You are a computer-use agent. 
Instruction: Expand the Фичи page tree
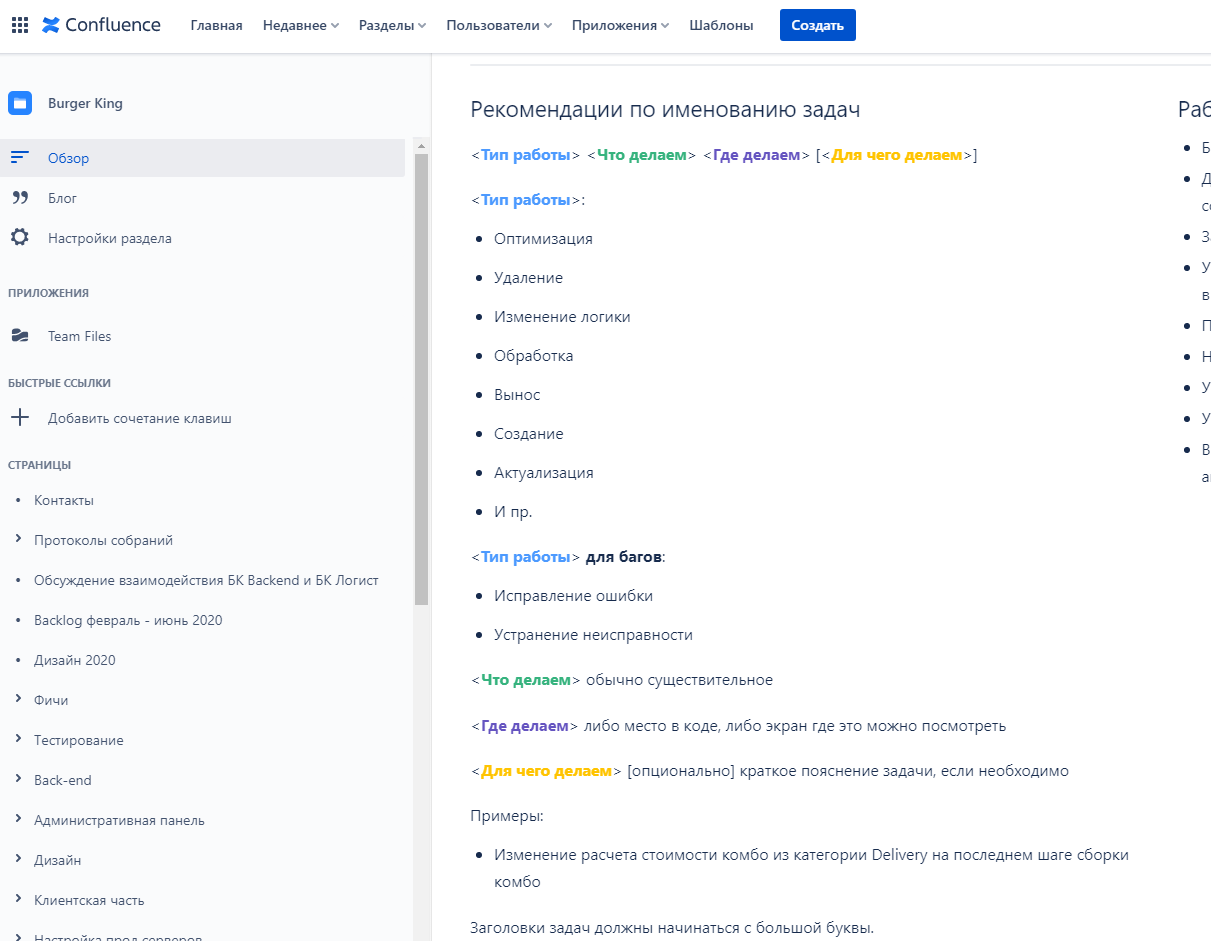(19, 700)
